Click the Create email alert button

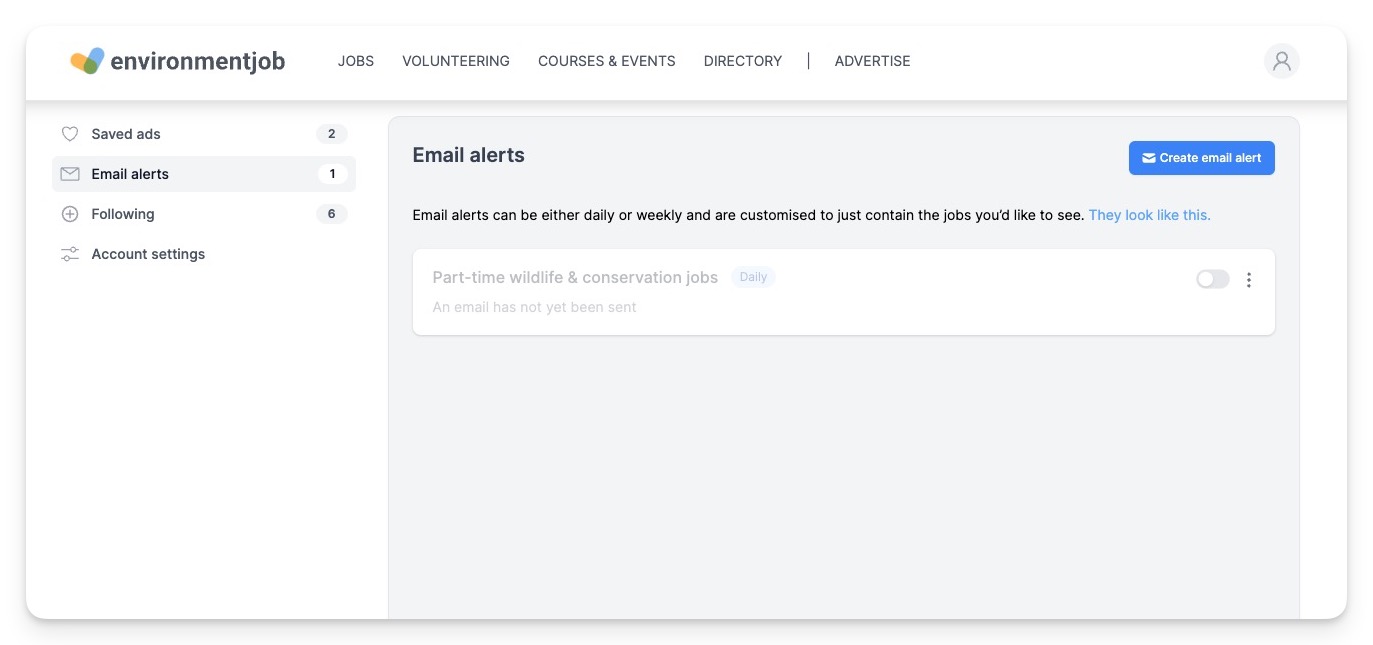[1202, 158]
